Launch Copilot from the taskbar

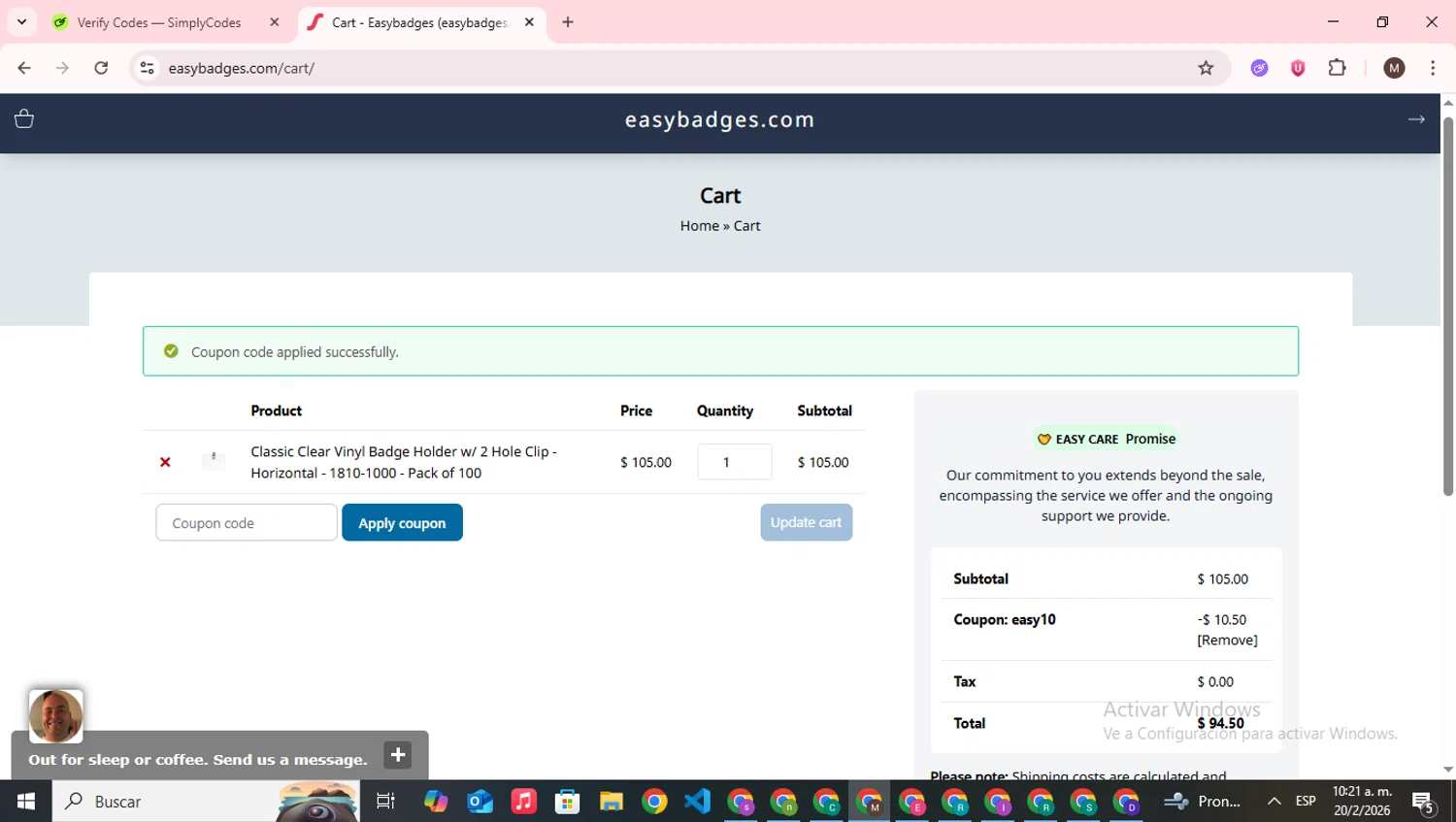point(436,802)
